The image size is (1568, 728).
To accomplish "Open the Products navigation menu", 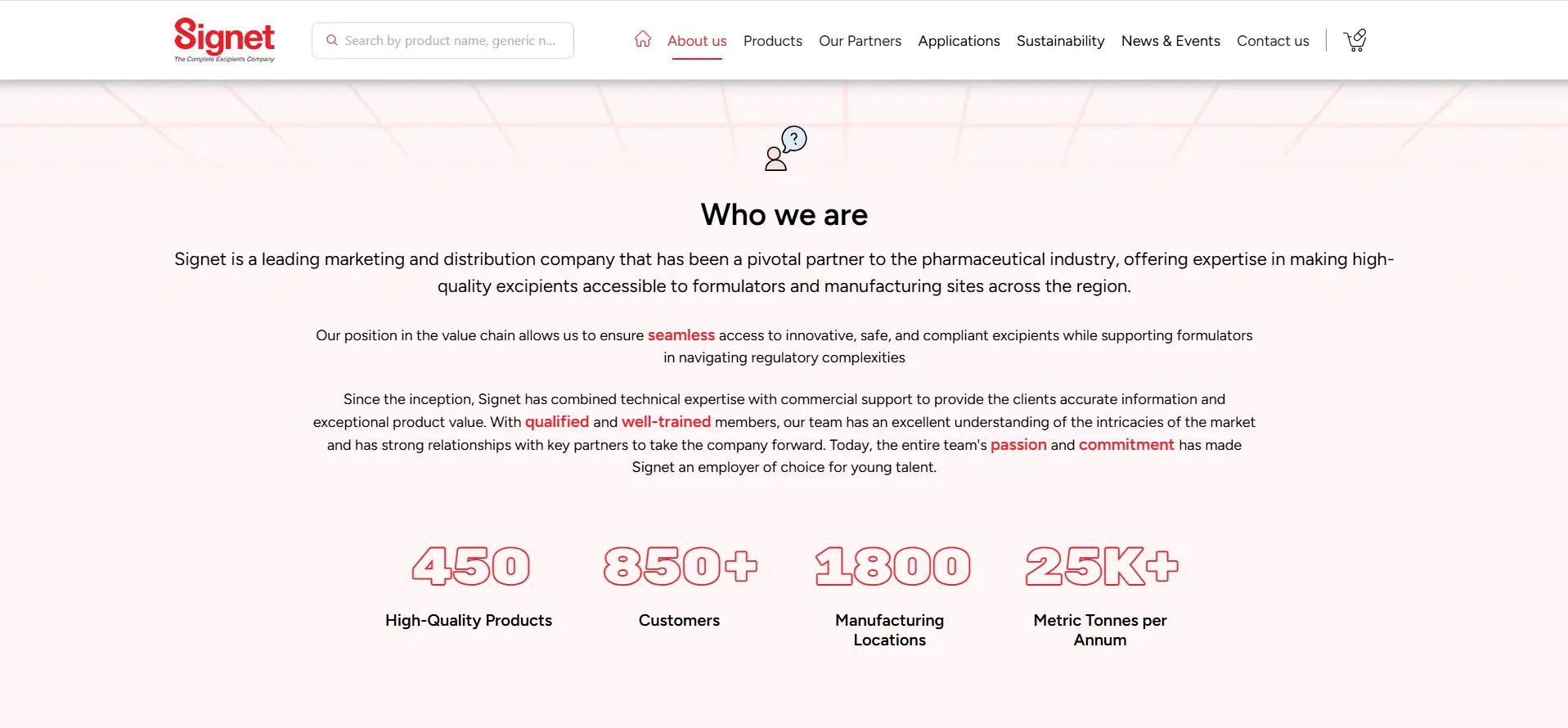I will coord(772,40).
